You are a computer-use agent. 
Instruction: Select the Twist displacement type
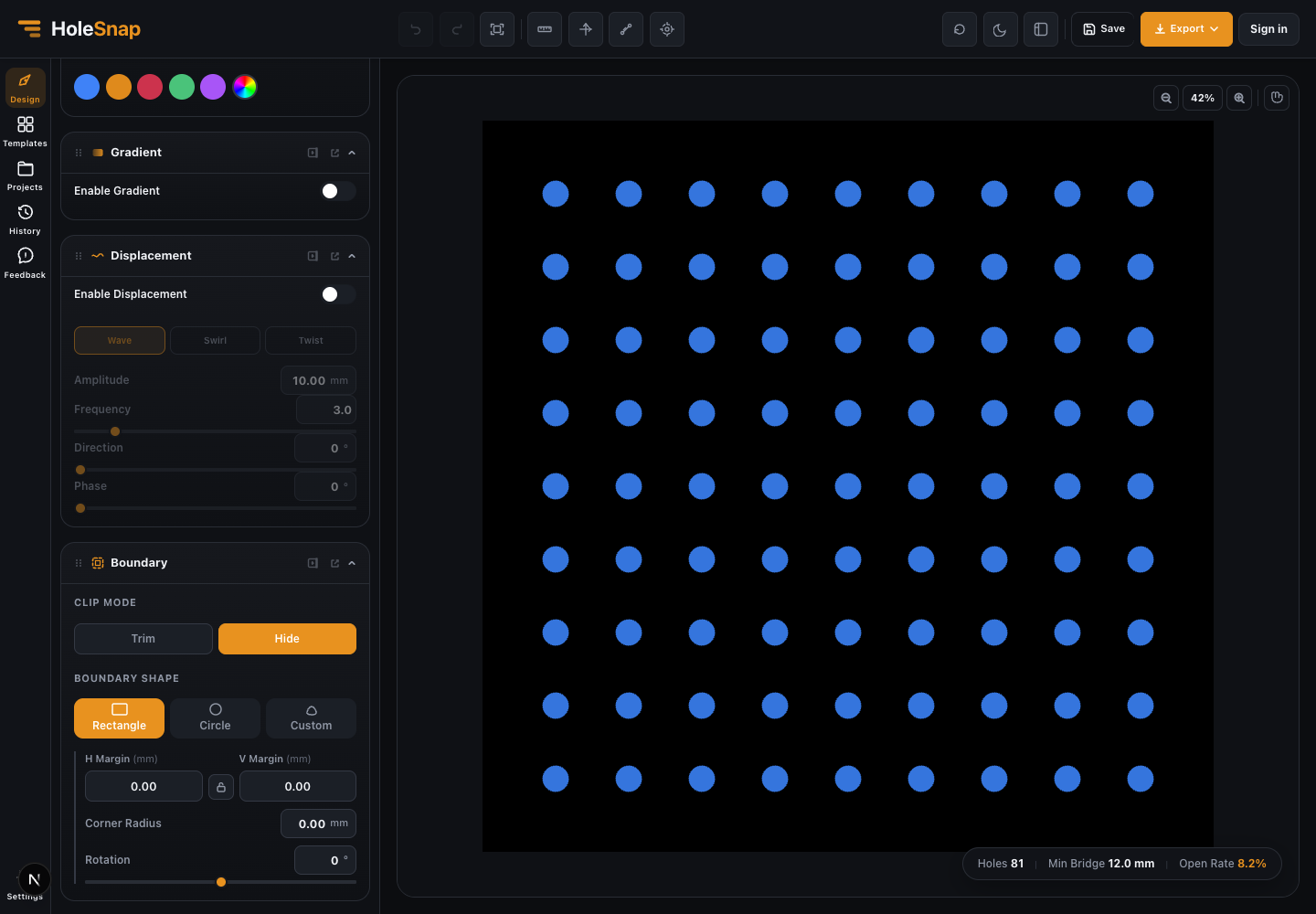311,340
